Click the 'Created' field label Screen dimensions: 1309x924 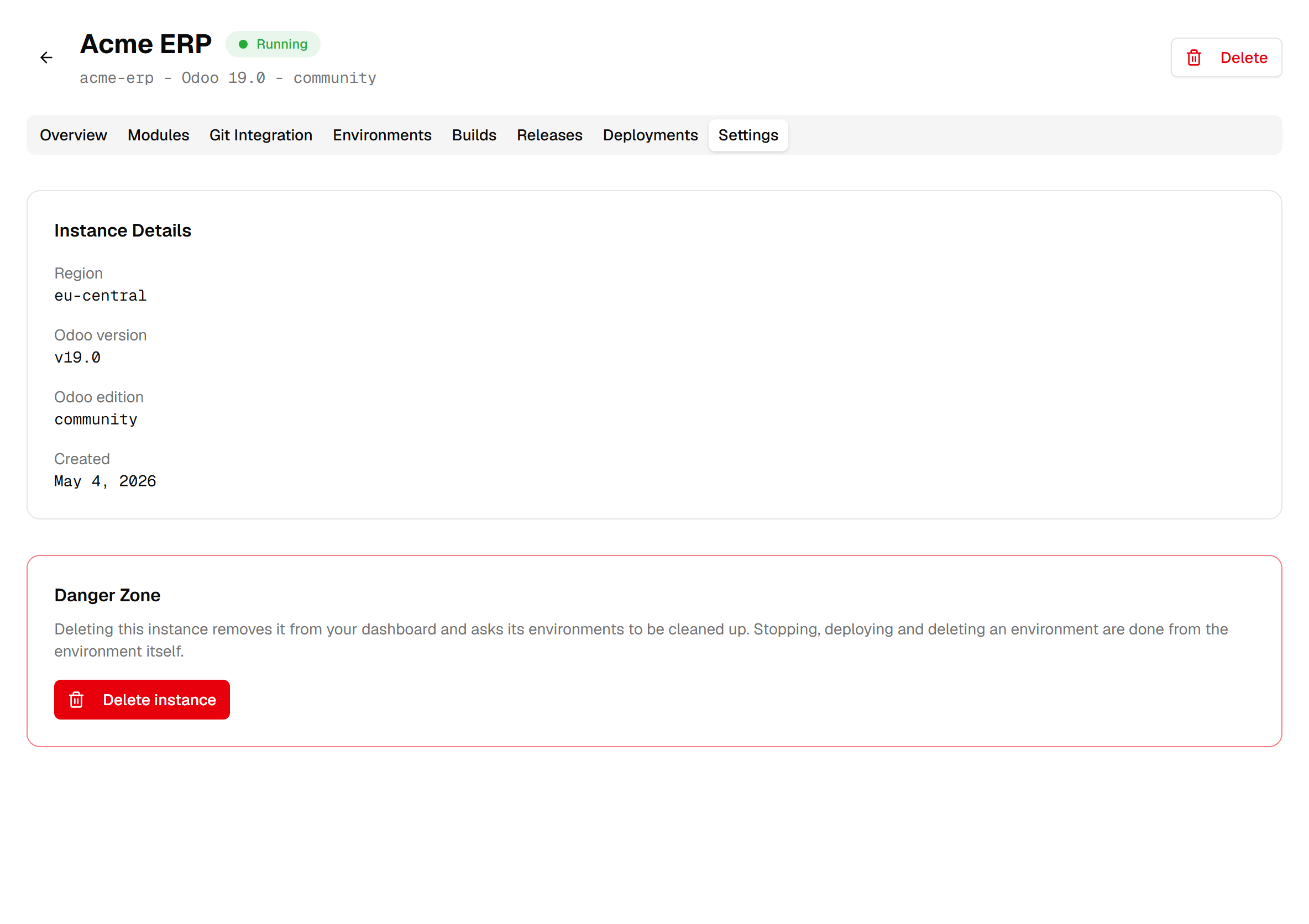point(82,459)
